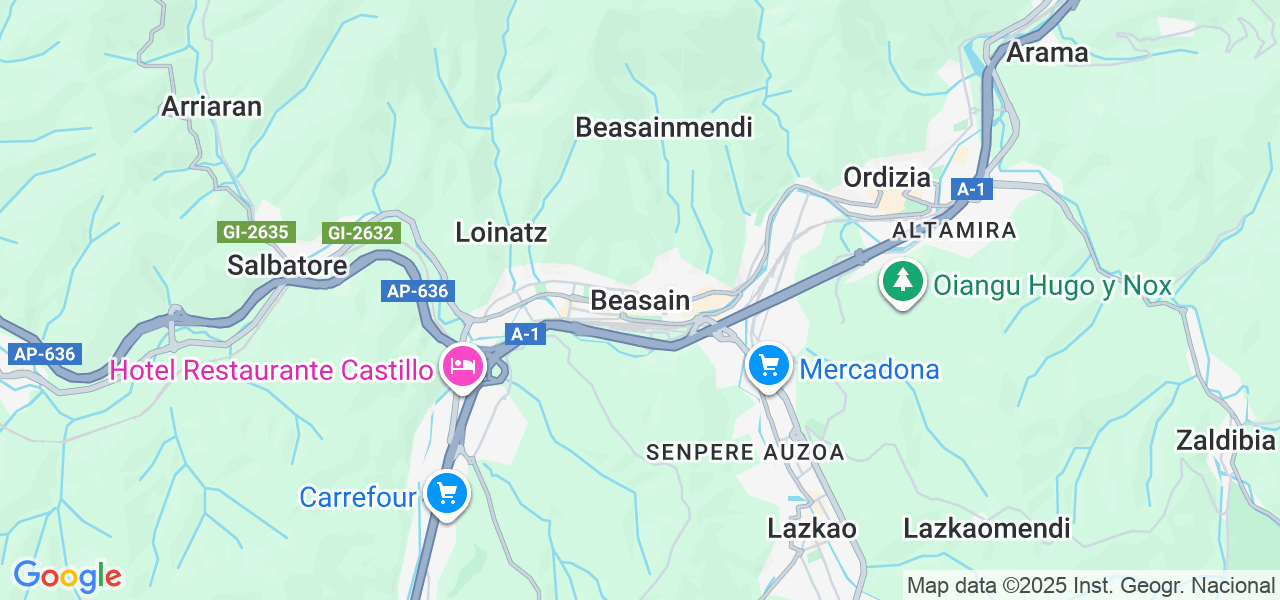Open the Mercadona text label
1280x600 pixels.
click(870, 370)
